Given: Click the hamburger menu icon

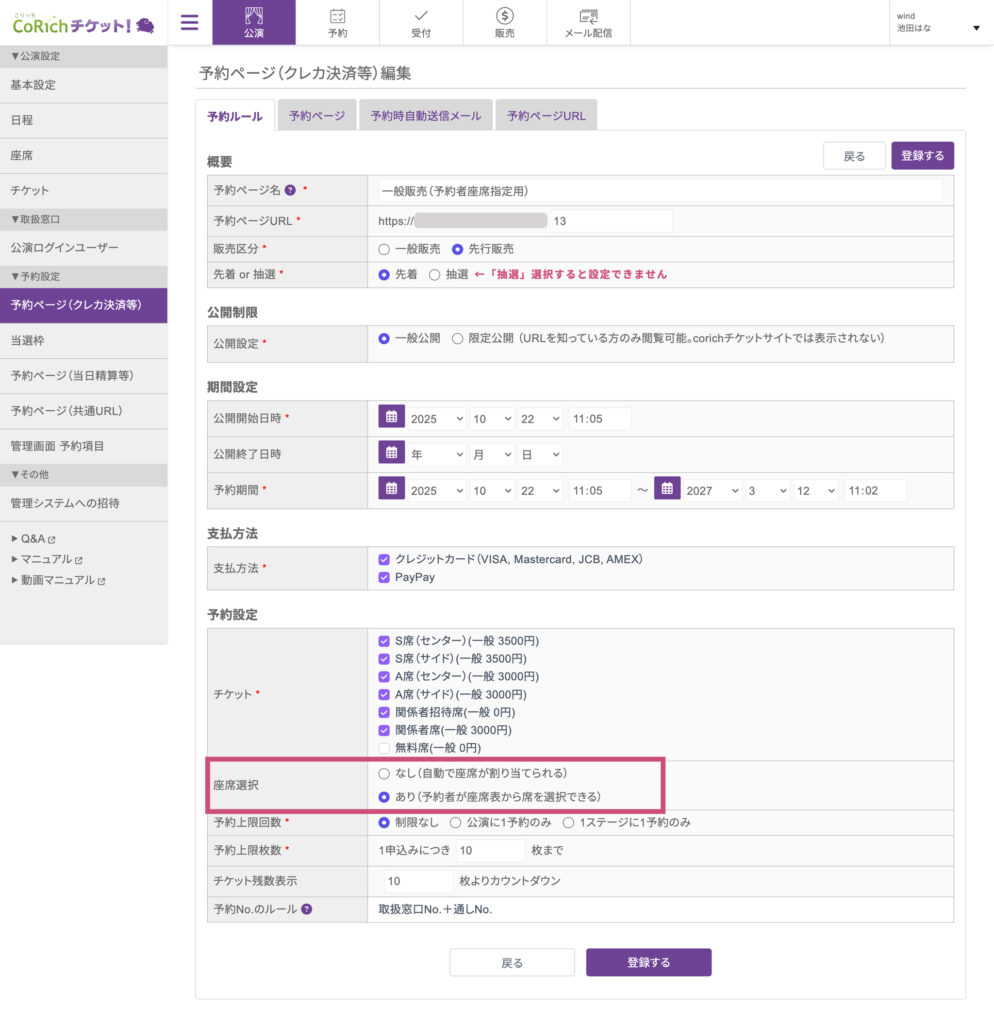Looking at the screenshot, I should click(x=189, y=22).
